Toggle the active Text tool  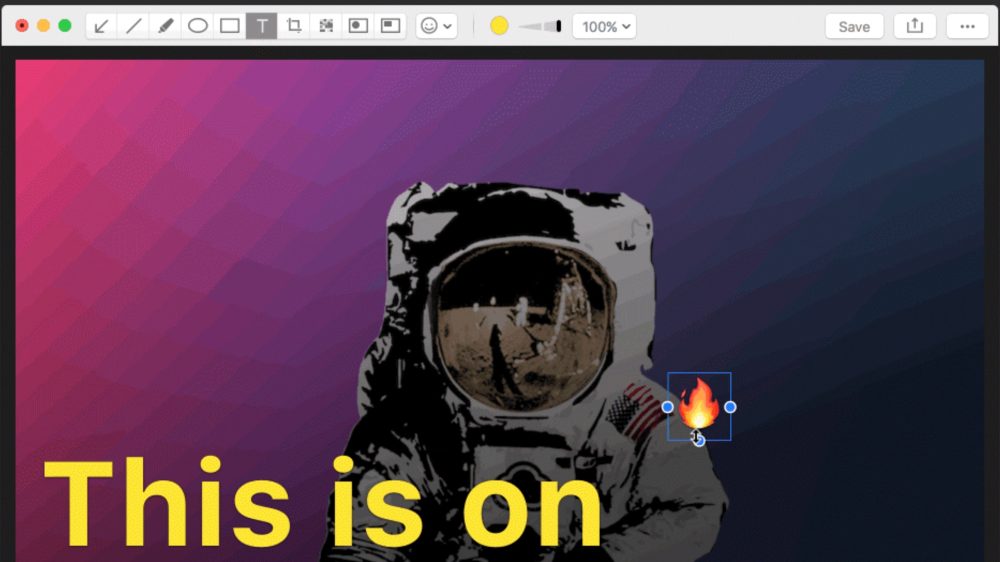[x=262, y=26]
